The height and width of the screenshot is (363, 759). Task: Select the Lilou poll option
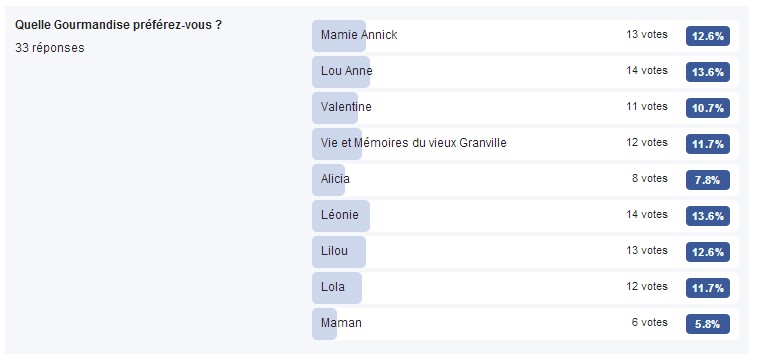click(x=525, y=252)
